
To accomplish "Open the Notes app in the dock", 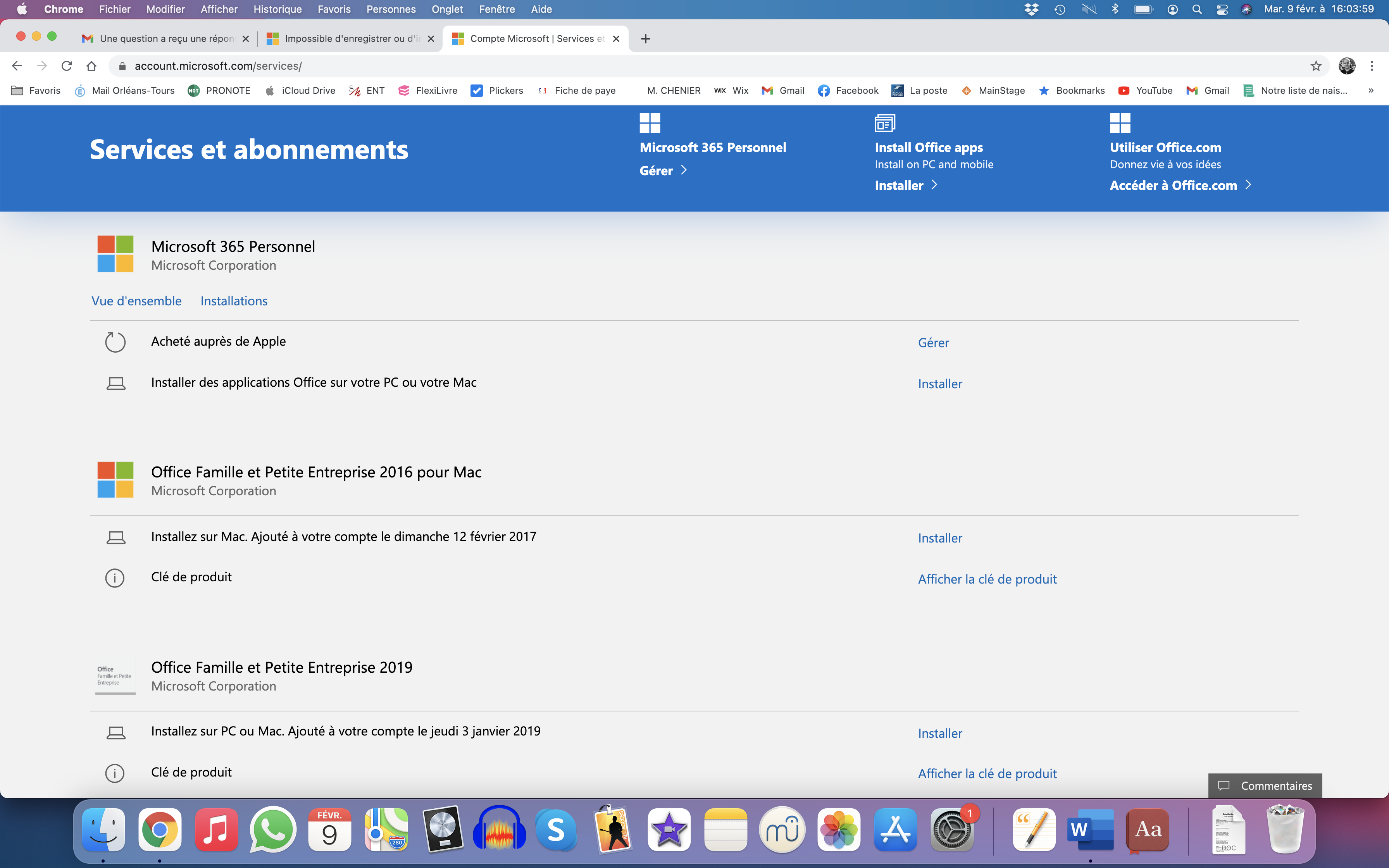I will coord(726,830).
